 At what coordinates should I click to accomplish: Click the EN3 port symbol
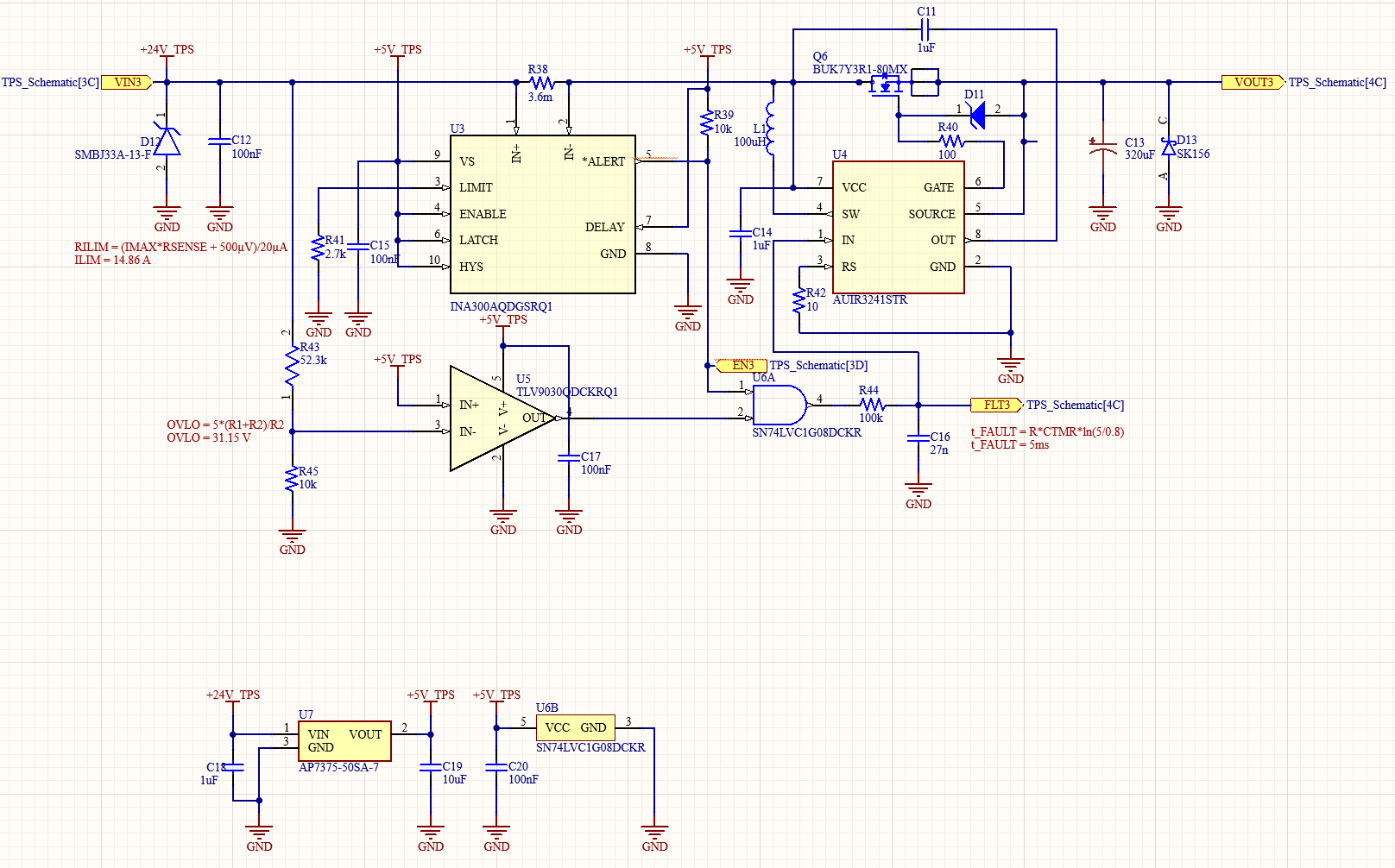[742, 366]
